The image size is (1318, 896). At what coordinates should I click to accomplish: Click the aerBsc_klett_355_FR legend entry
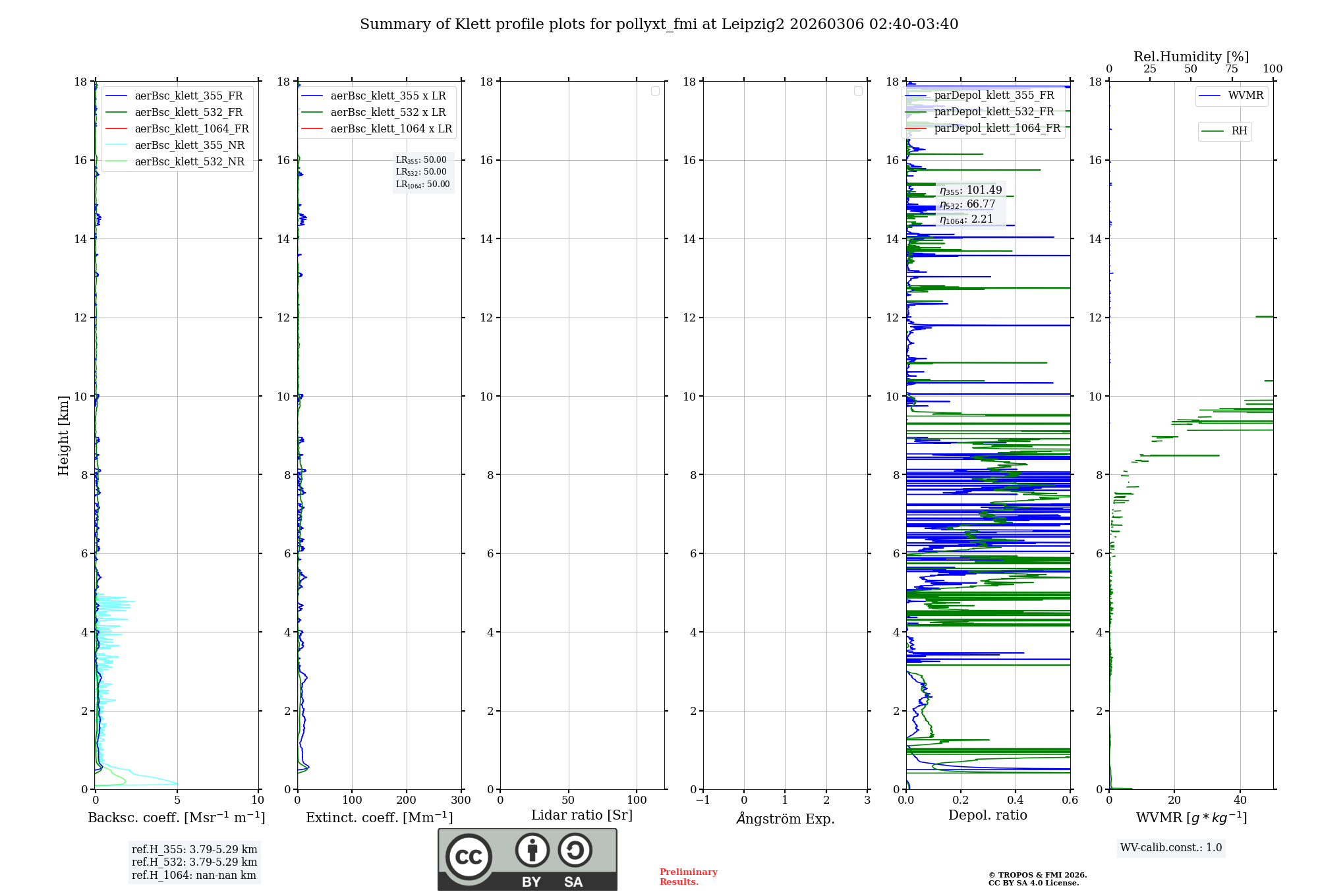[x=188, y=96]
